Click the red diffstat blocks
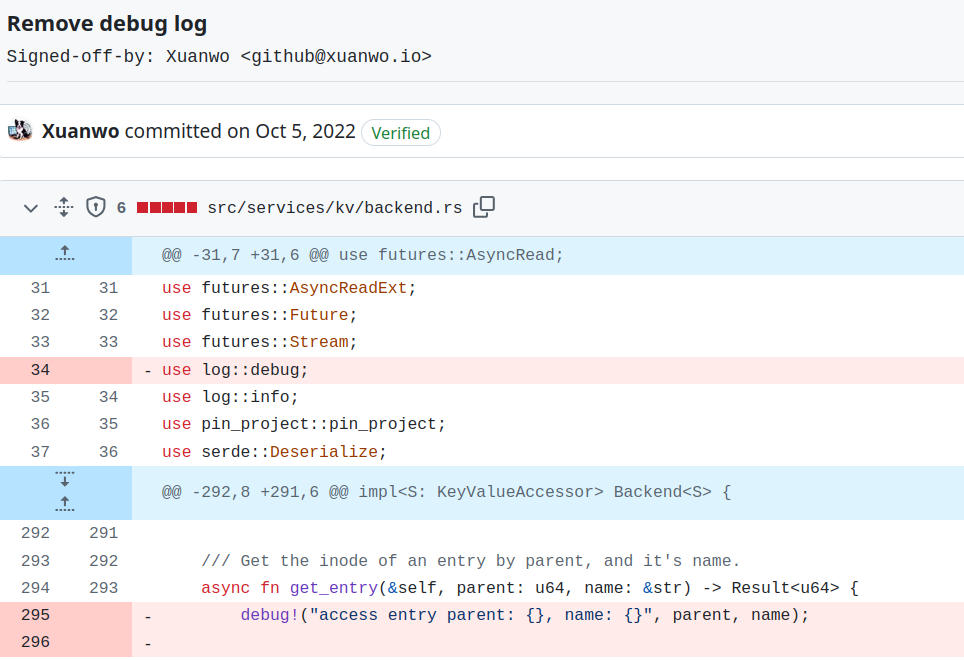 click(167, 208)
